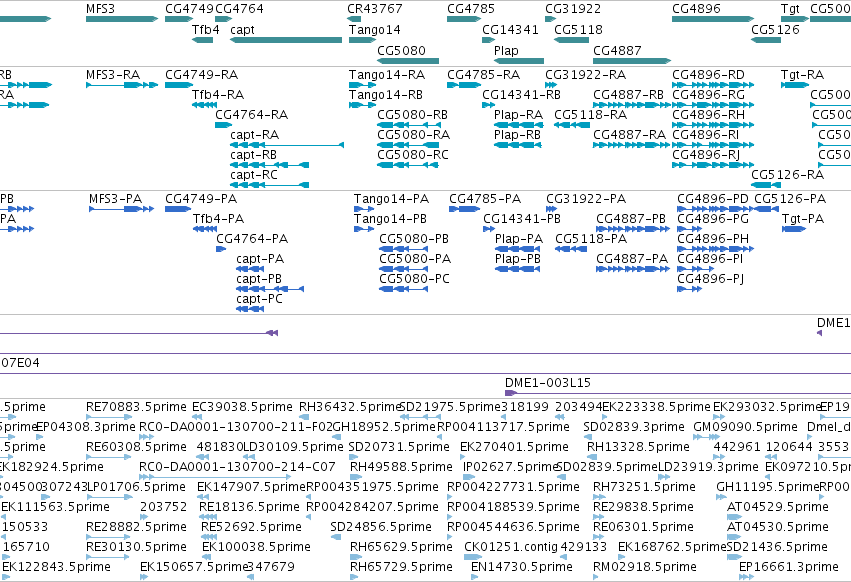Select the Tgt-RA transcript label
The image size is (851, 582).
tap(803, 75)
